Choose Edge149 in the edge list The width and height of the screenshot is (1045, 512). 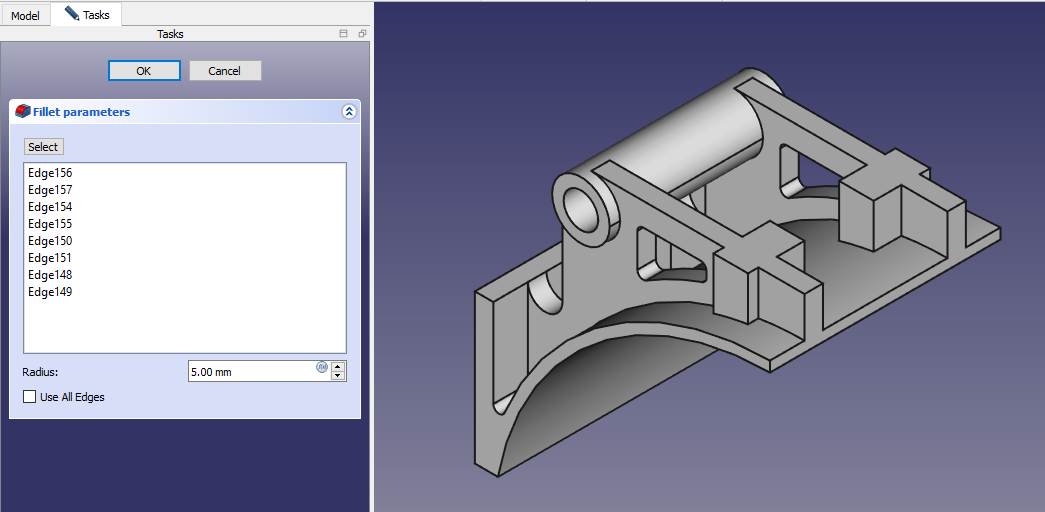50,292
